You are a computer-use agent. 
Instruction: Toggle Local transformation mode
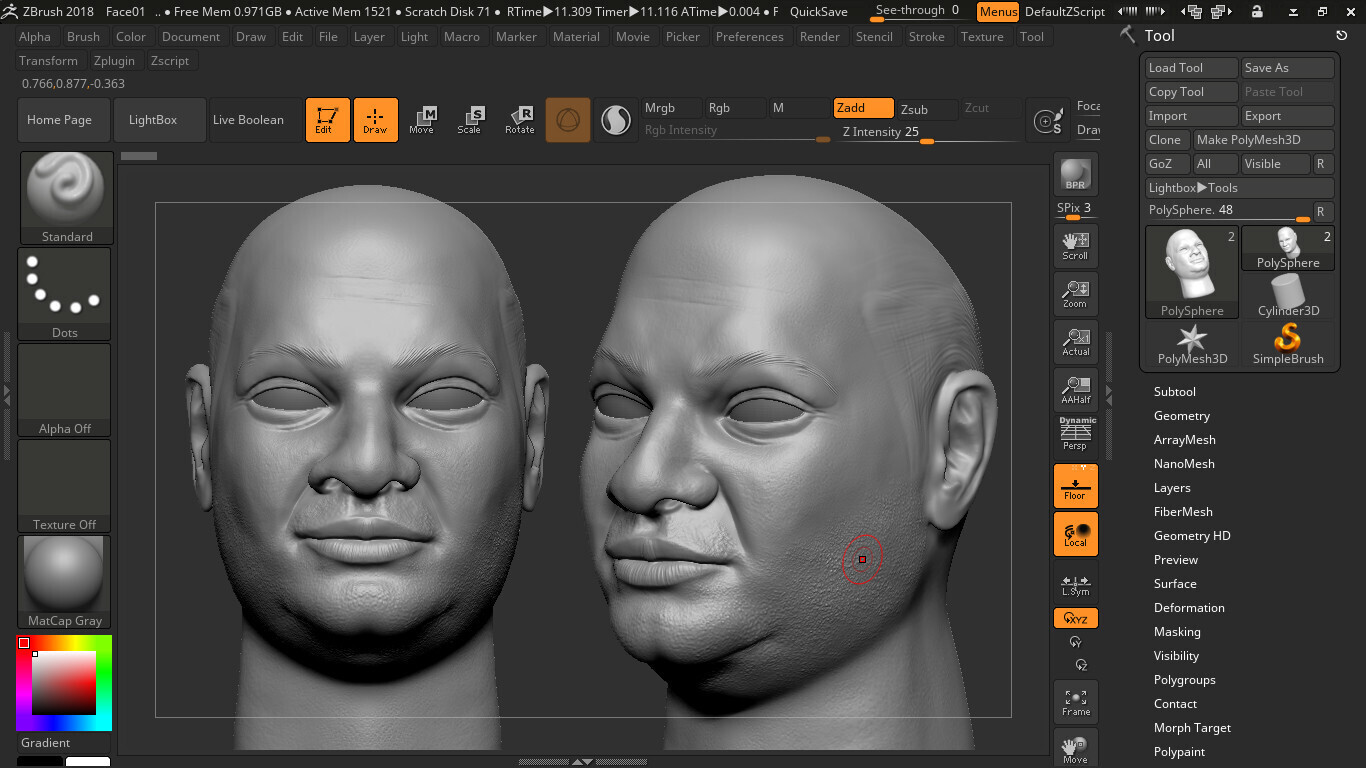(x=1075, y=533)
